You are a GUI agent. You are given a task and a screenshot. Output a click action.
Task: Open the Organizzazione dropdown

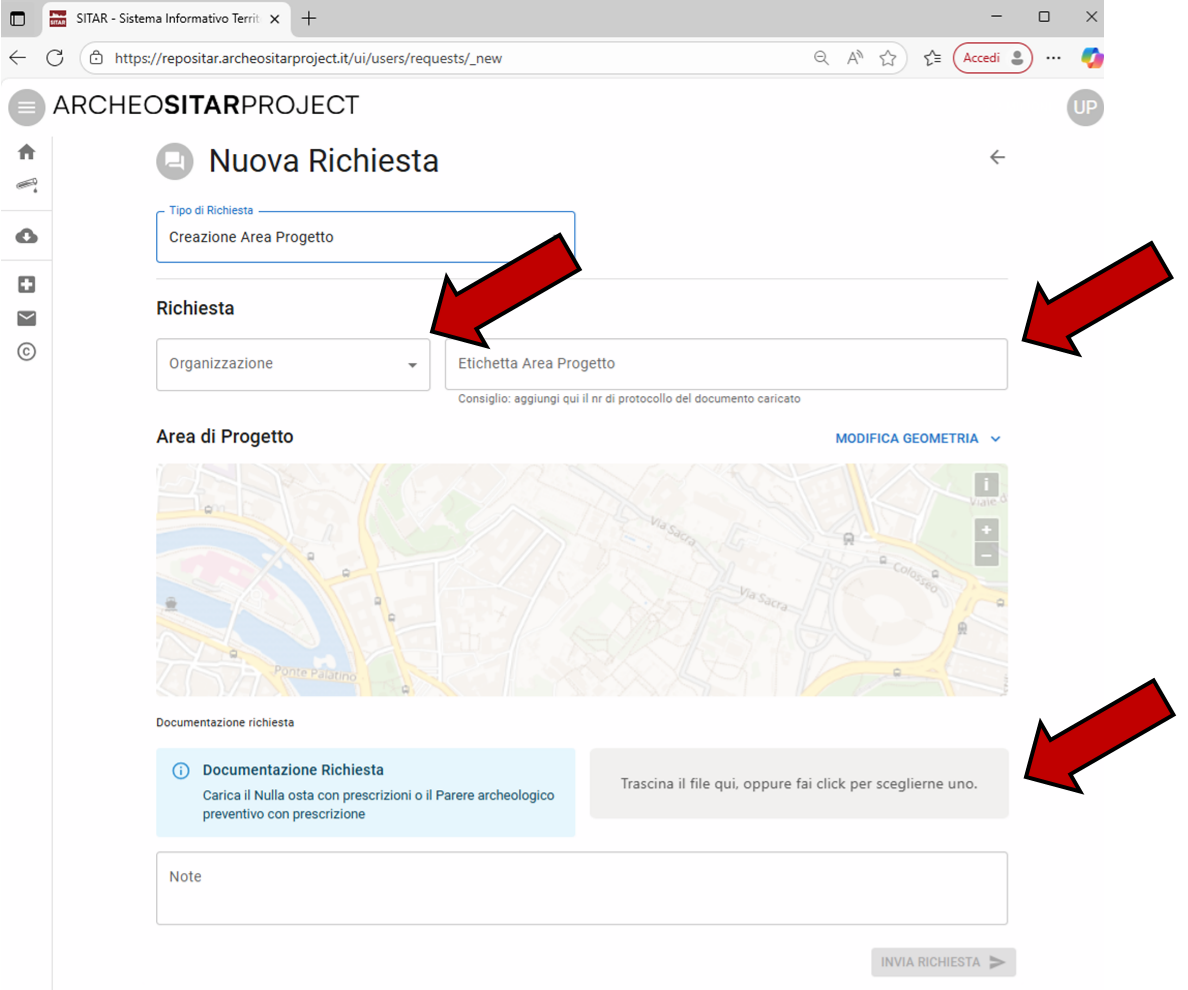[293, 364]
